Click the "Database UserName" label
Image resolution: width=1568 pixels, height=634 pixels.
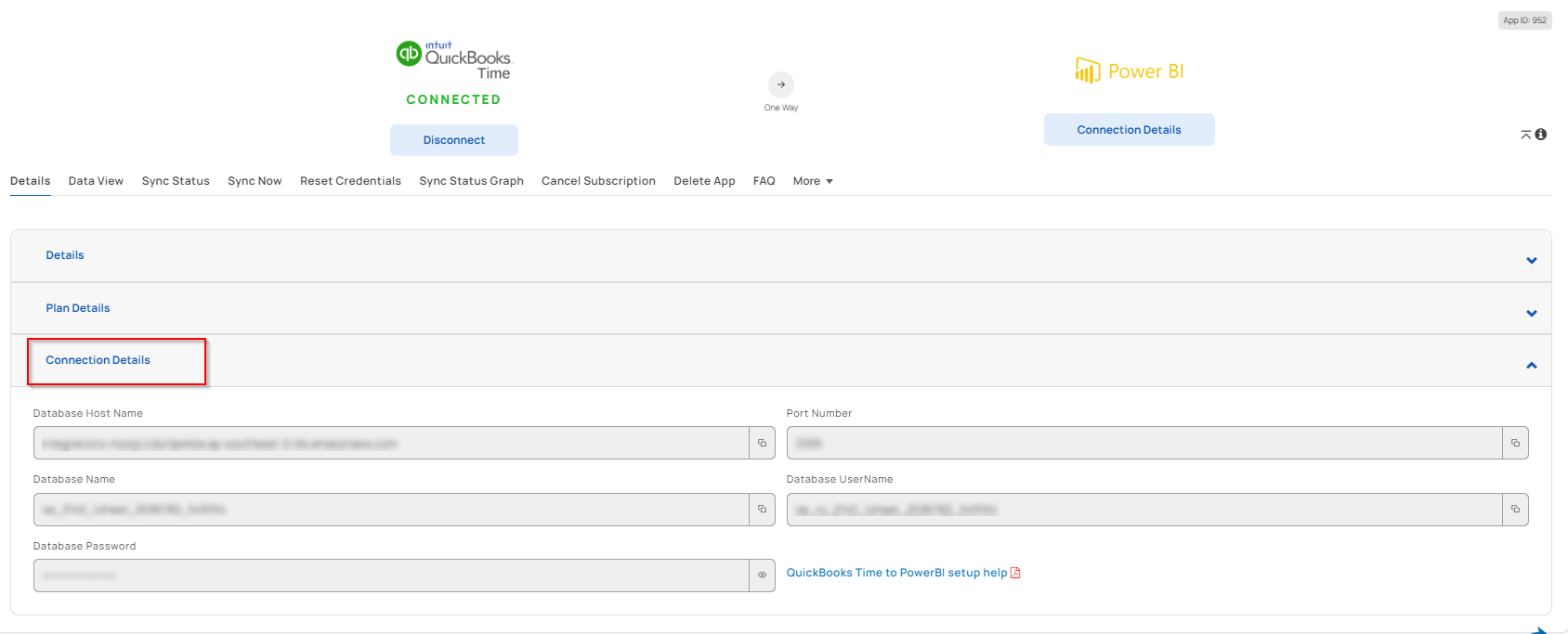(840, 479)
